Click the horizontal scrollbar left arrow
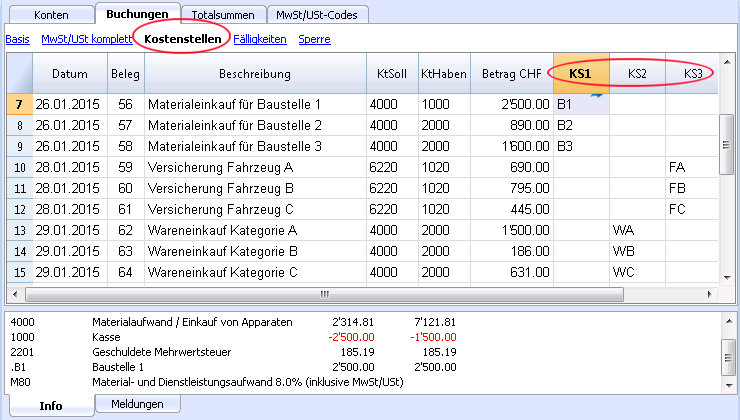The width and height of the screenshot is (740, 420). click(x=15, y=294)
